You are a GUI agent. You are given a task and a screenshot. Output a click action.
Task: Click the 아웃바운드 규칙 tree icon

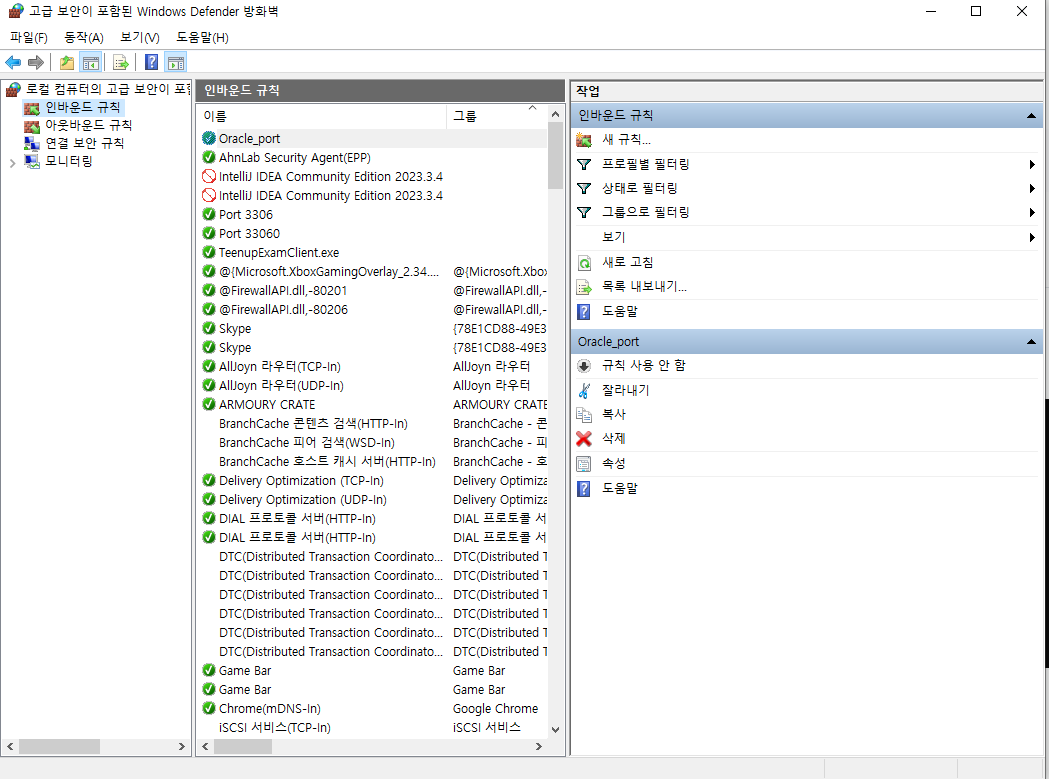point(31,126)
